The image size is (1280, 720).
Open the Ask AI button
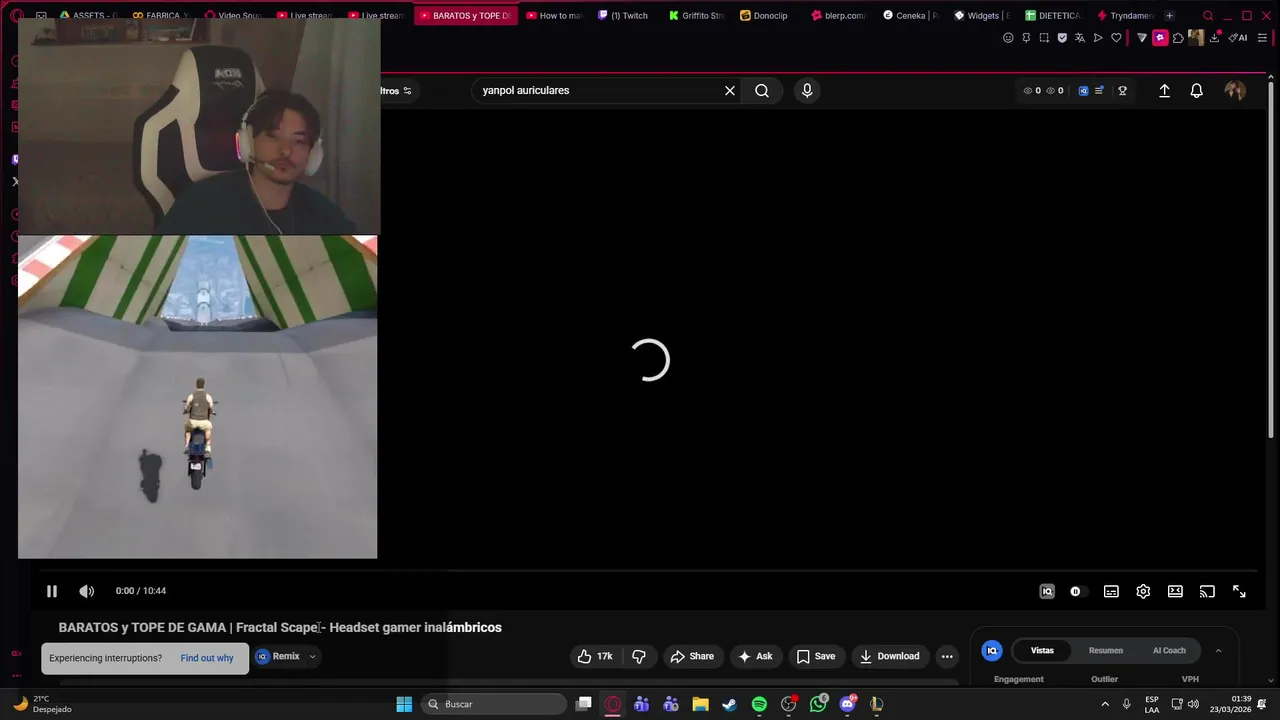click(x=755, y=656)
